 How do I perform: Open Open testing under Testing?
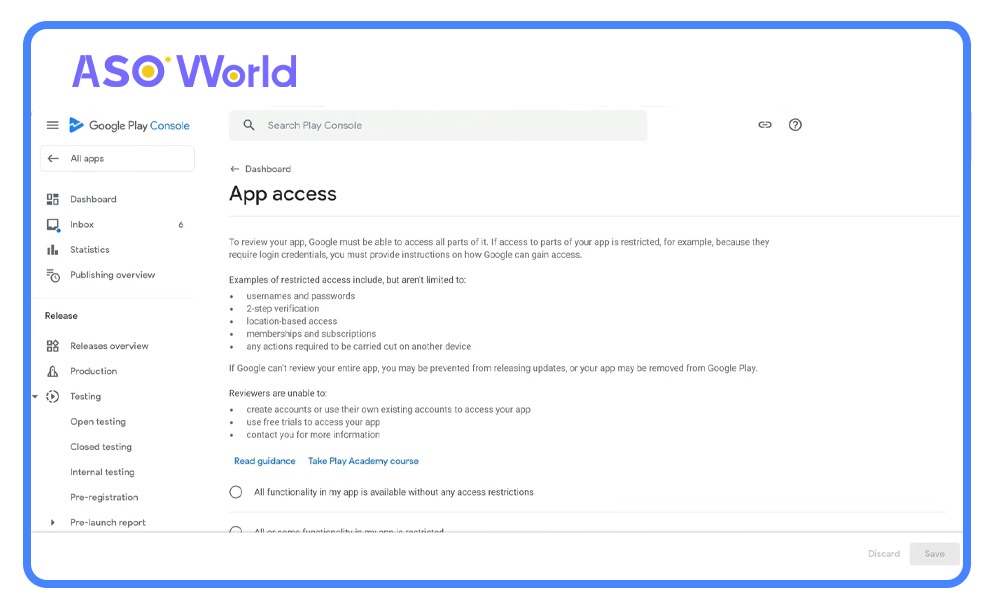pyautogui.click(x=98, y=421)
